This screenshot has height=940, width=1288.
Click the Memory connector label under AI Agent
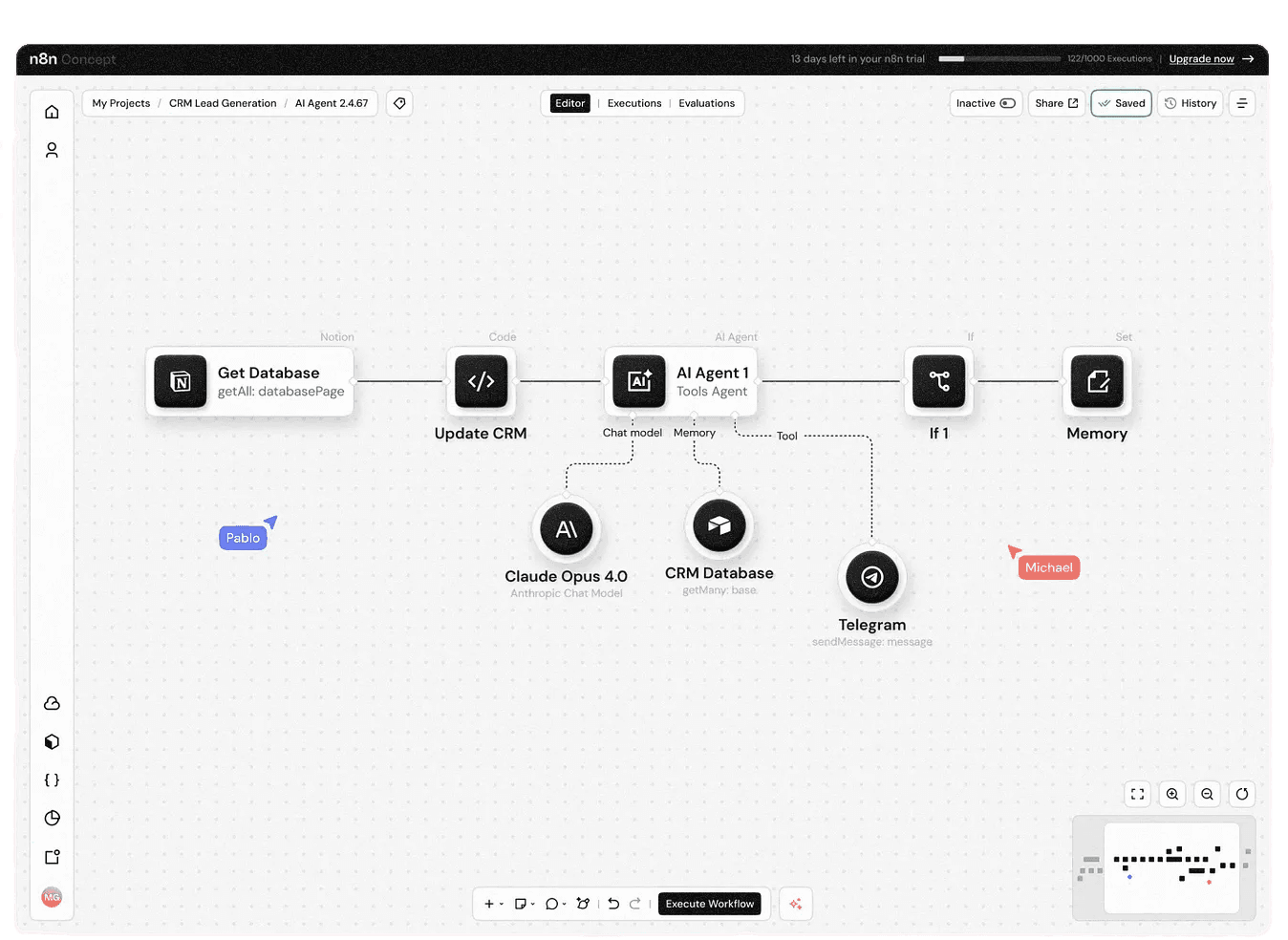[x=695, y=433]
